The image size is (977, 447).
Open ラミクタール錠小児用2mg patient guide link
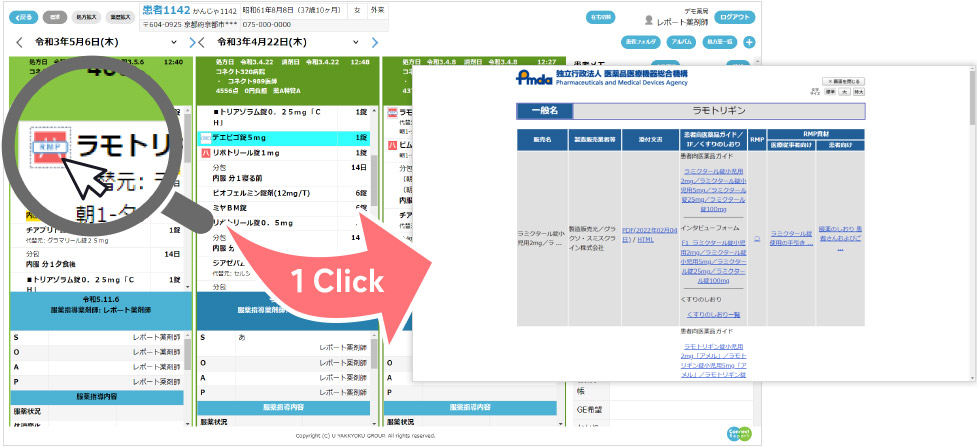click(713, 190)
